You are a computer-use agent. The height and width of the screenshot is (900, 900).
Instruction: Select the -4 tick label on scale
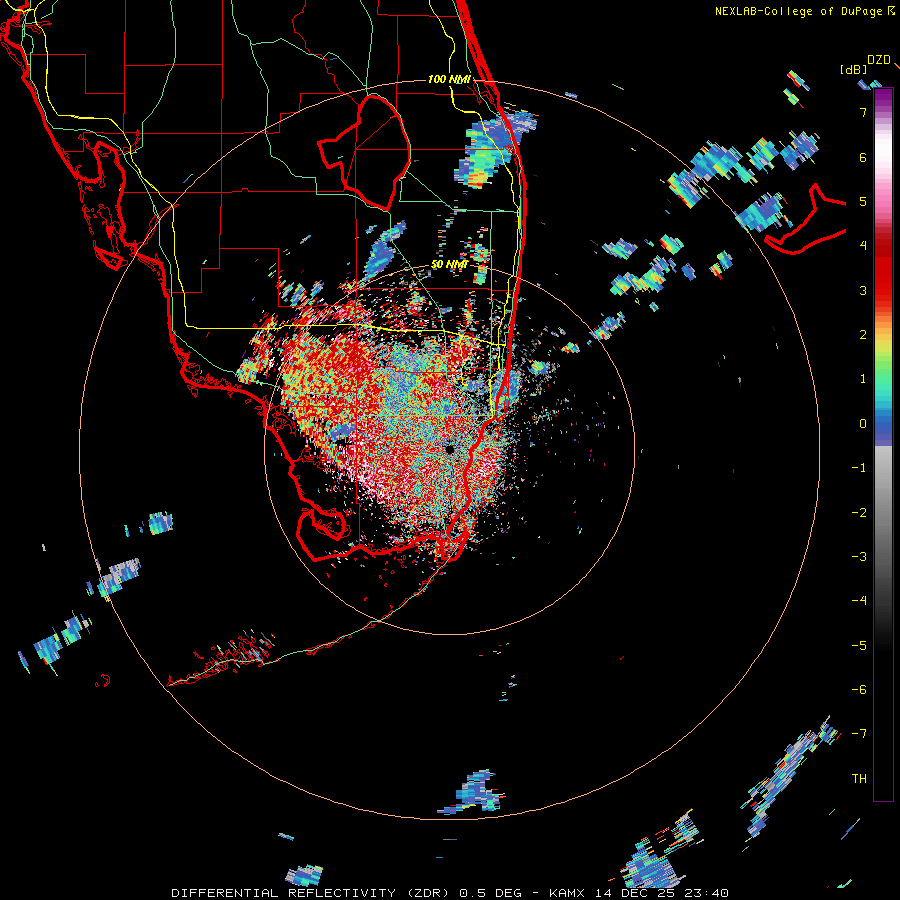(859, 600)
